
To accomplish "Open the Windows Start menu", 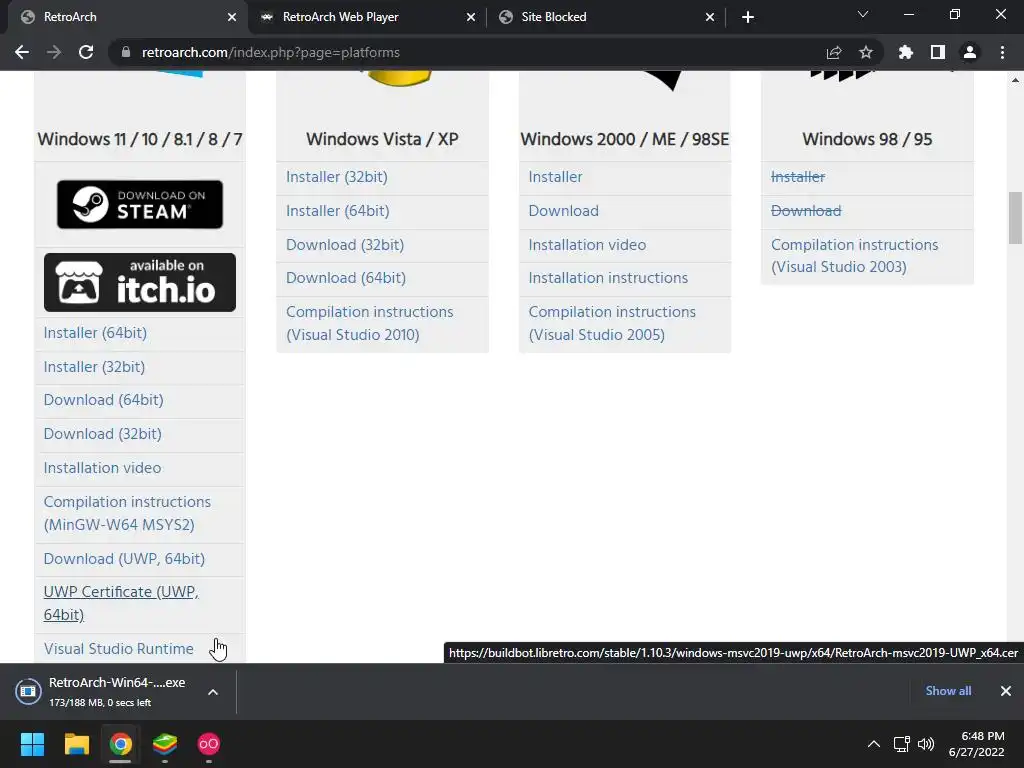I will [32, 744].
